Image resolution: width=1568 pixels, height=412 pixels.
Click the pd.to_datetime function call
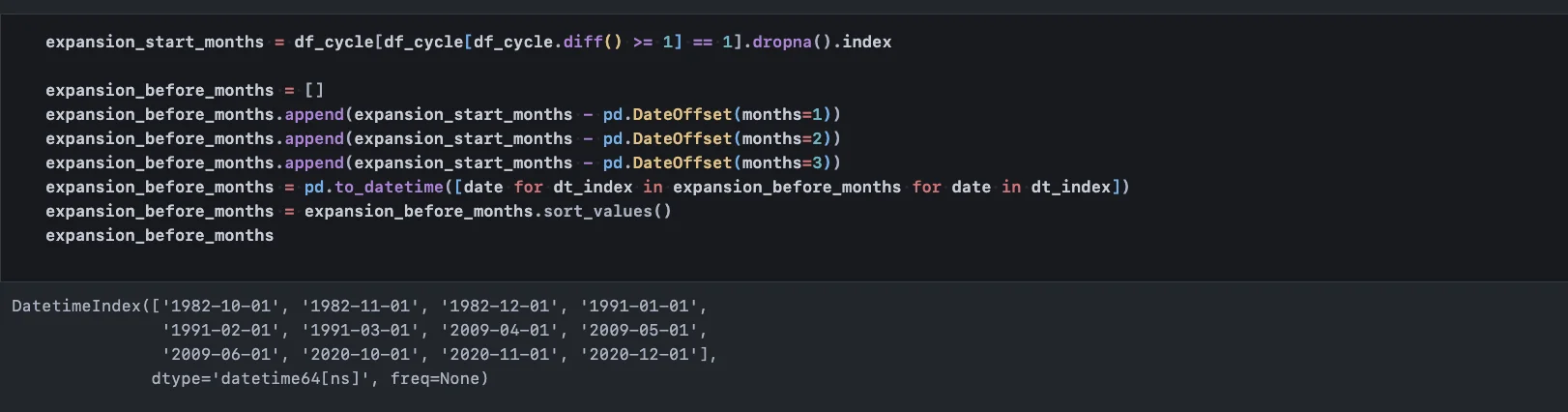pos(373,187)
